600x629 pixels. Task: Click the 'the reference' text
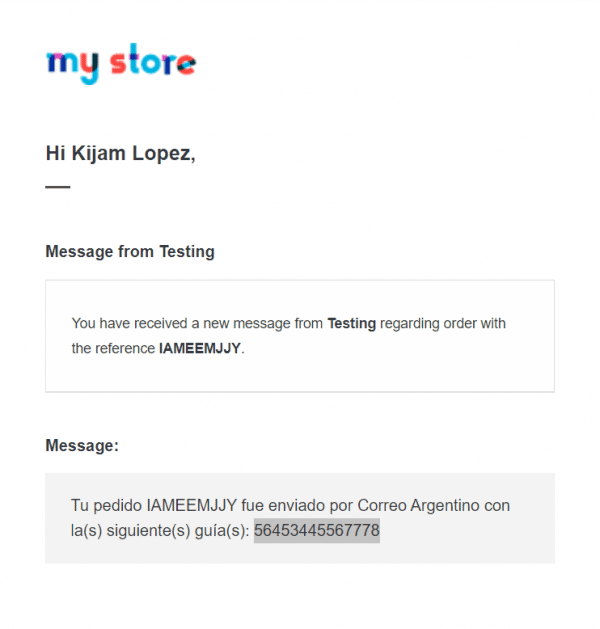[113, 348]
